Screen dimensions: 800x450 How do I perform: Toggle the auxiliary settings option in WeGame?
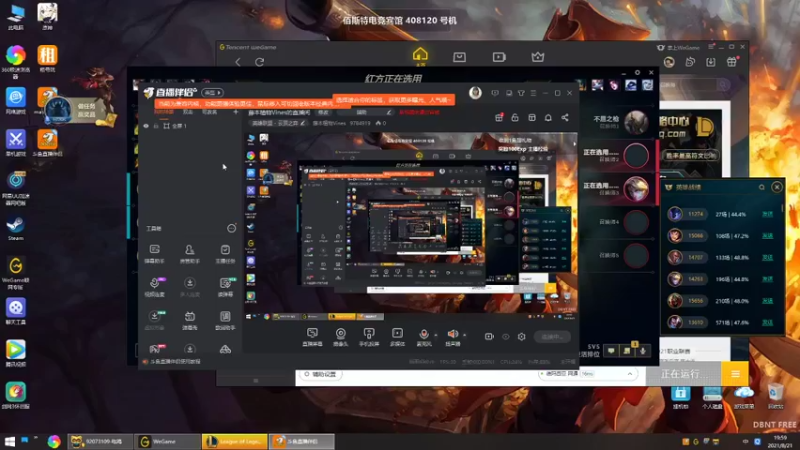click(320, 374)
